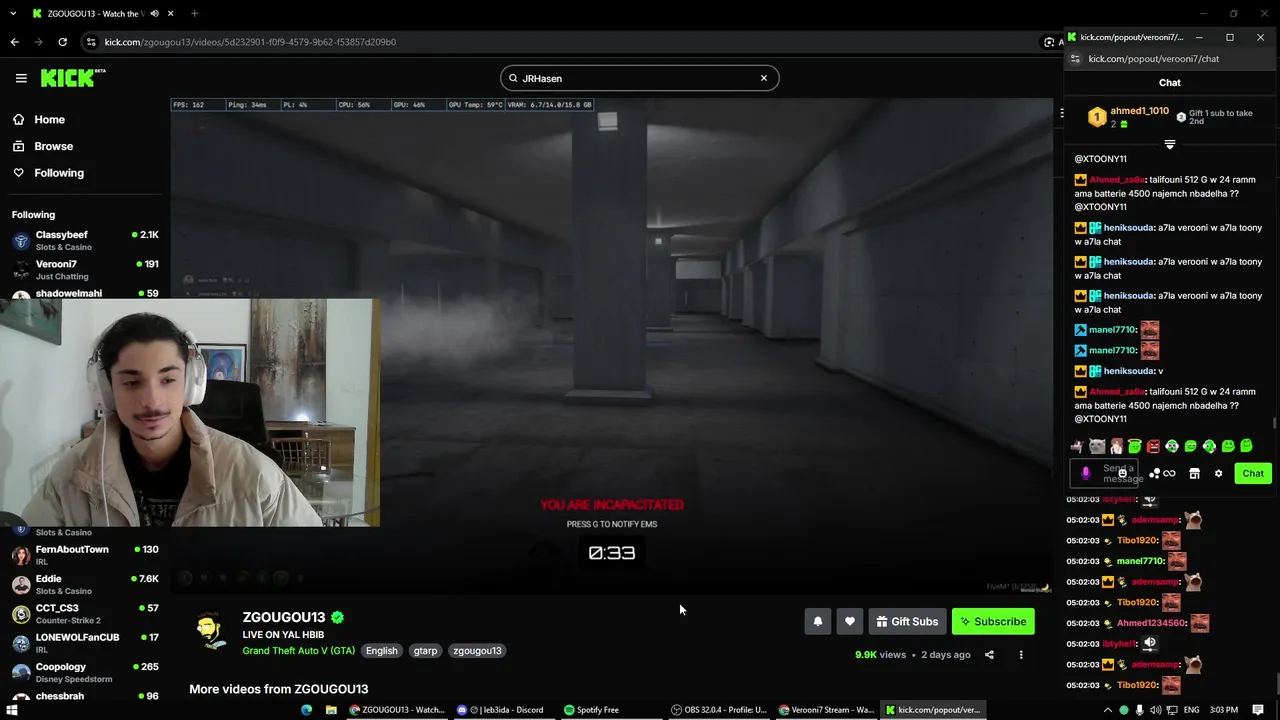Screen dimensions: 1280x720
Task: Open emoji picker in chat input
Action: (x=1123, y=473)
